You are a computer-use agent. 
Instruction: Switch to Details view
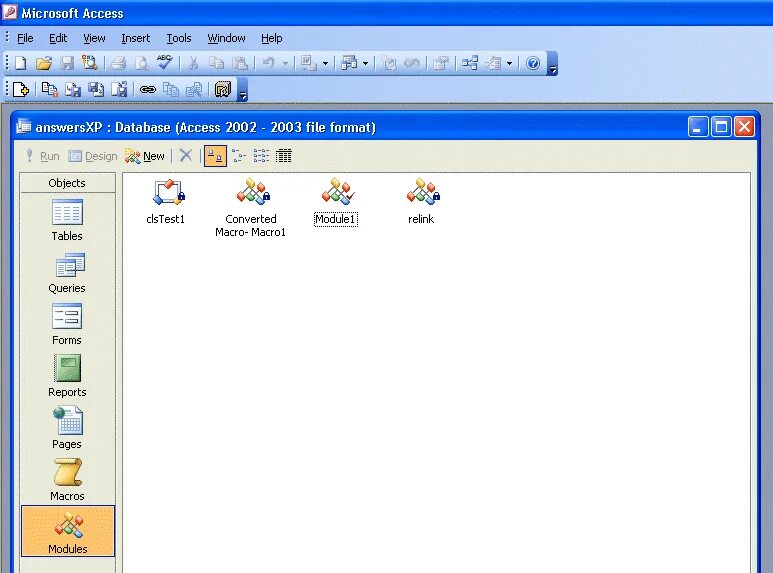pyautogui.click(x=283, y=156)
